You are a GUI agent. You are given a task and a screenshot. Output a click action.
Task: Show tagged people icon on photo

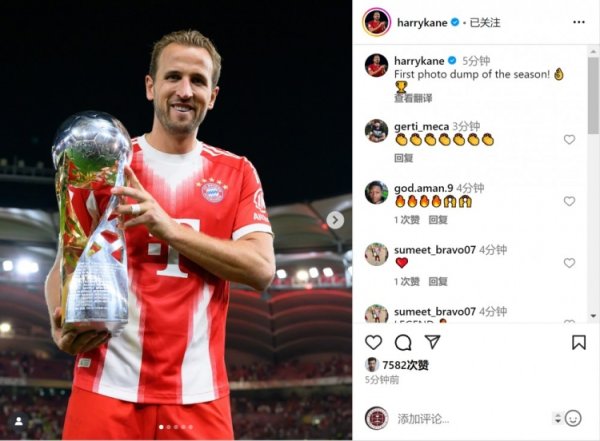(18, 422)
